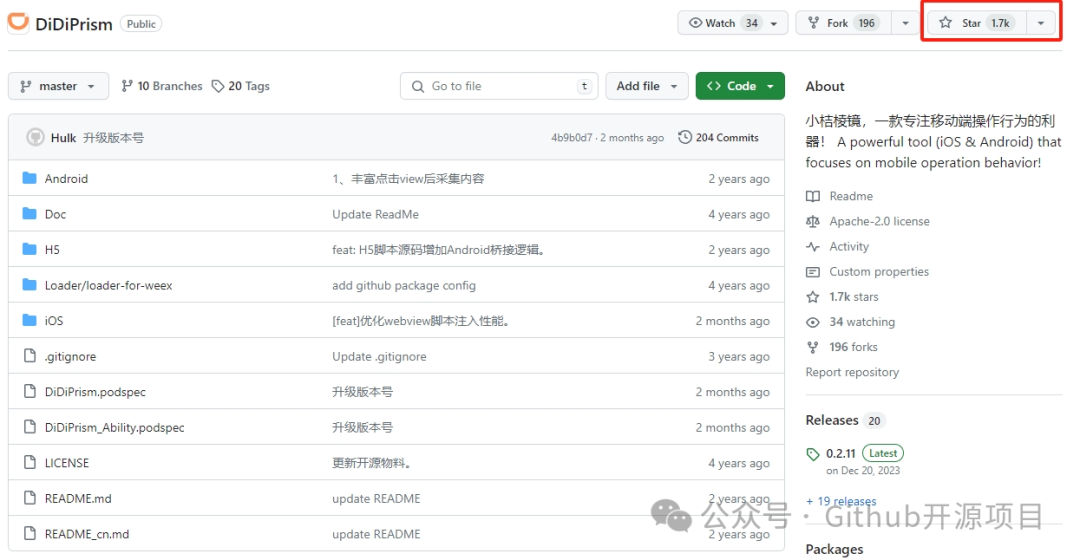Click the README_cn.md file icon

click(x=30, y=533)
